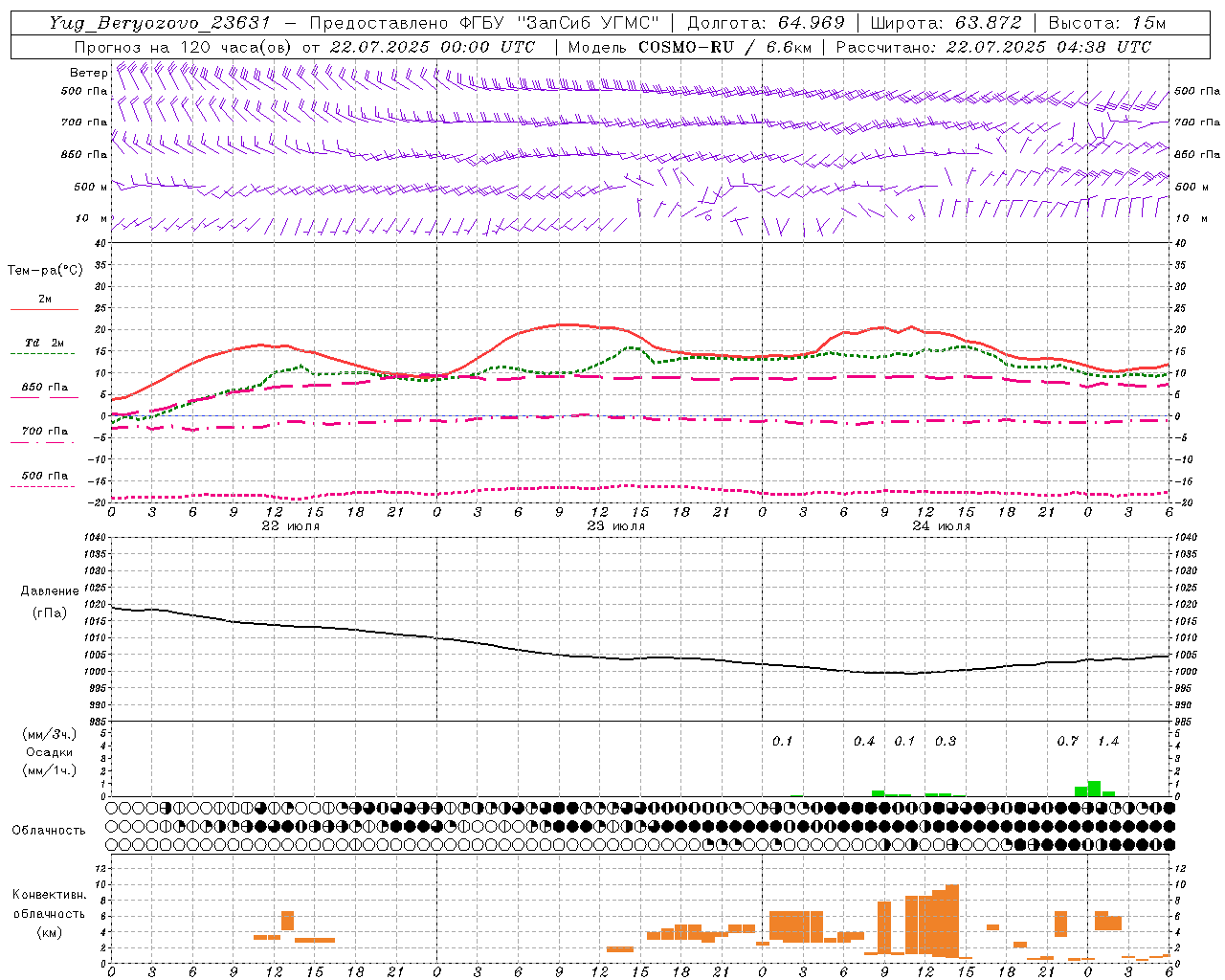Viewport: 1225px width, 980px height.
Task: Click the 0.3 precipitation amount value
Action: point(946,742)
